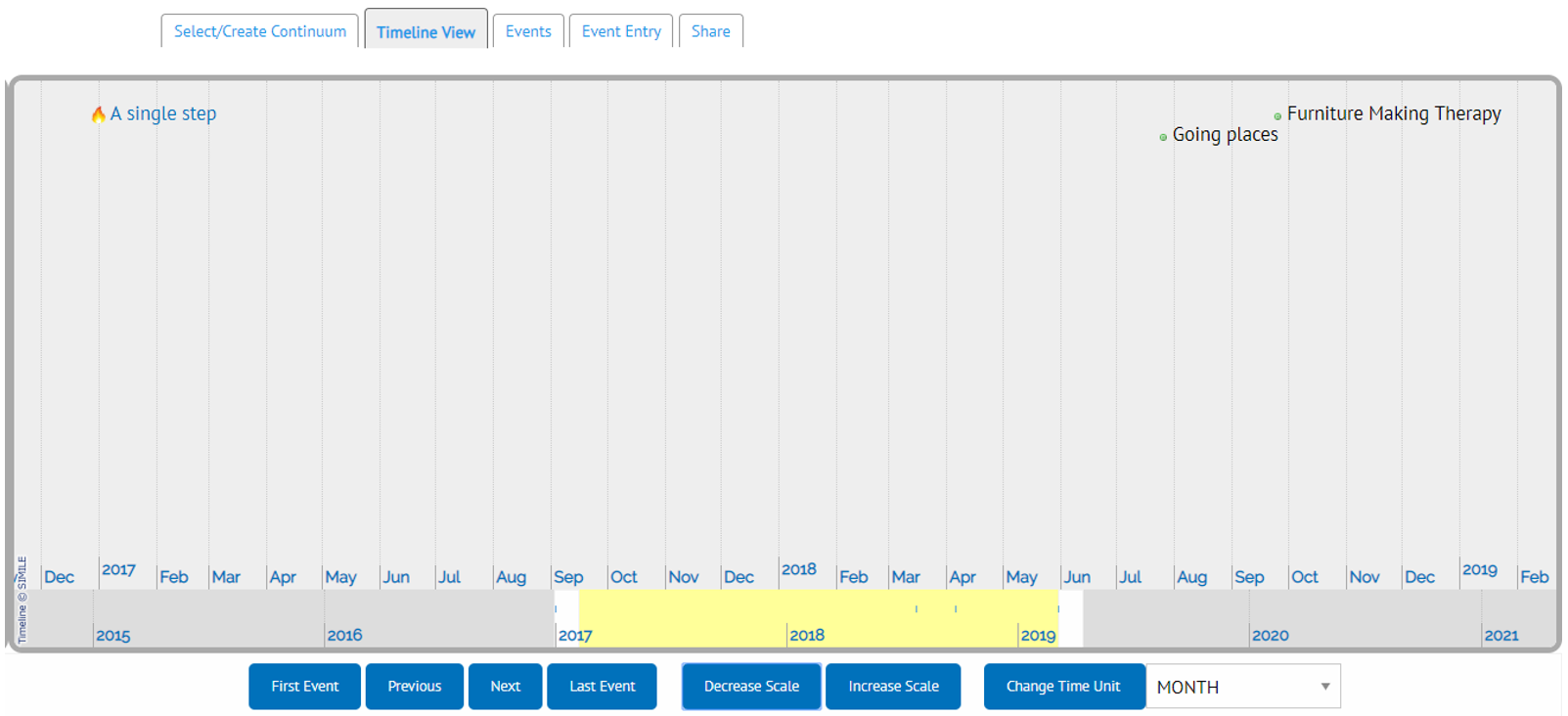Viewport: 1568px width, 716px height.
Task: Click the green dot beside Going places
Action: (x=1163, y=137)
